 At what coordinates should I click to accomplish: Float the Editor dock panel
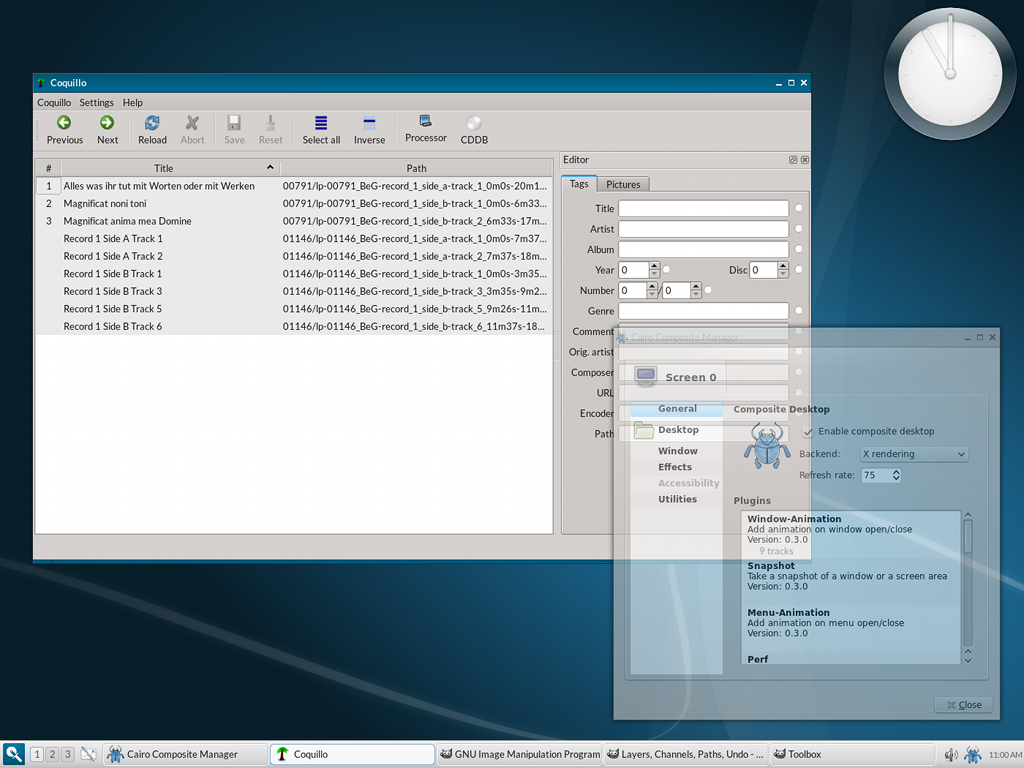[793, 160]
